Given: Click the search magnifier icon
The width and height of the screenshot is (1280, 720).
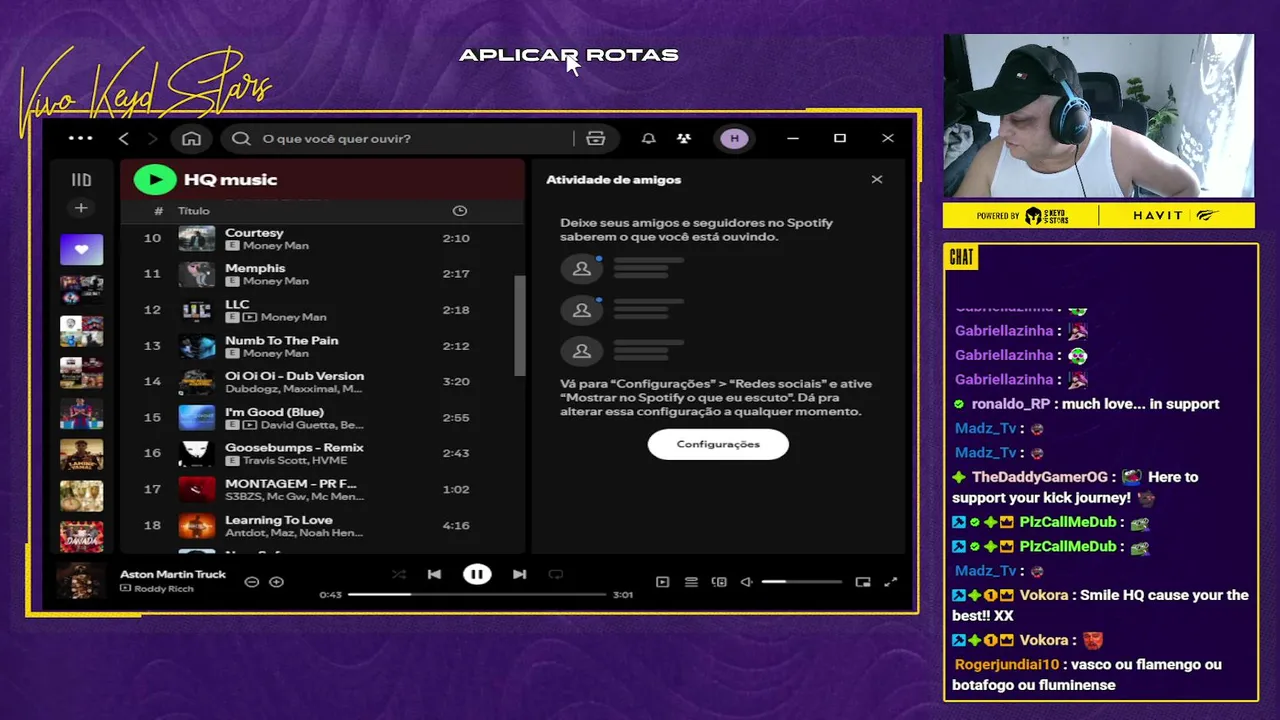Looking at the screenshot, I should [241, 138].
